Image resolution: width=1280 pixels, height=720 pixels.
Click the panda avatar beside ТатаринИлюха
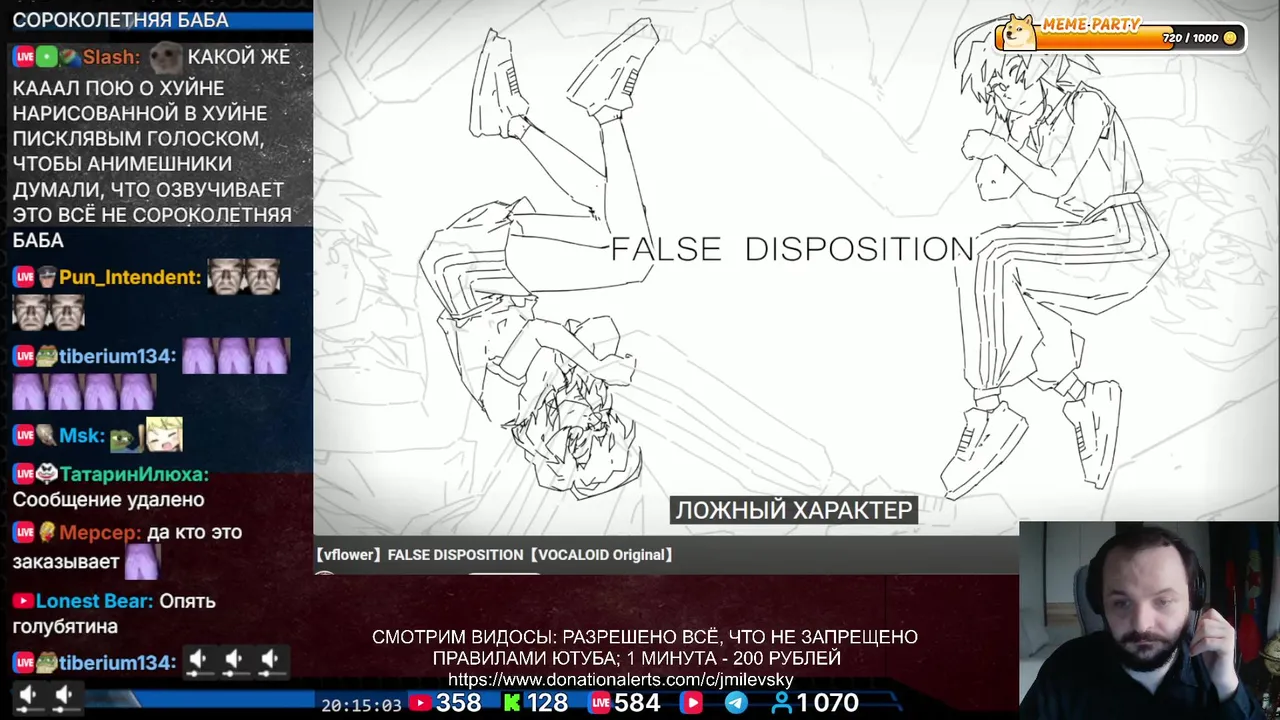47,474
